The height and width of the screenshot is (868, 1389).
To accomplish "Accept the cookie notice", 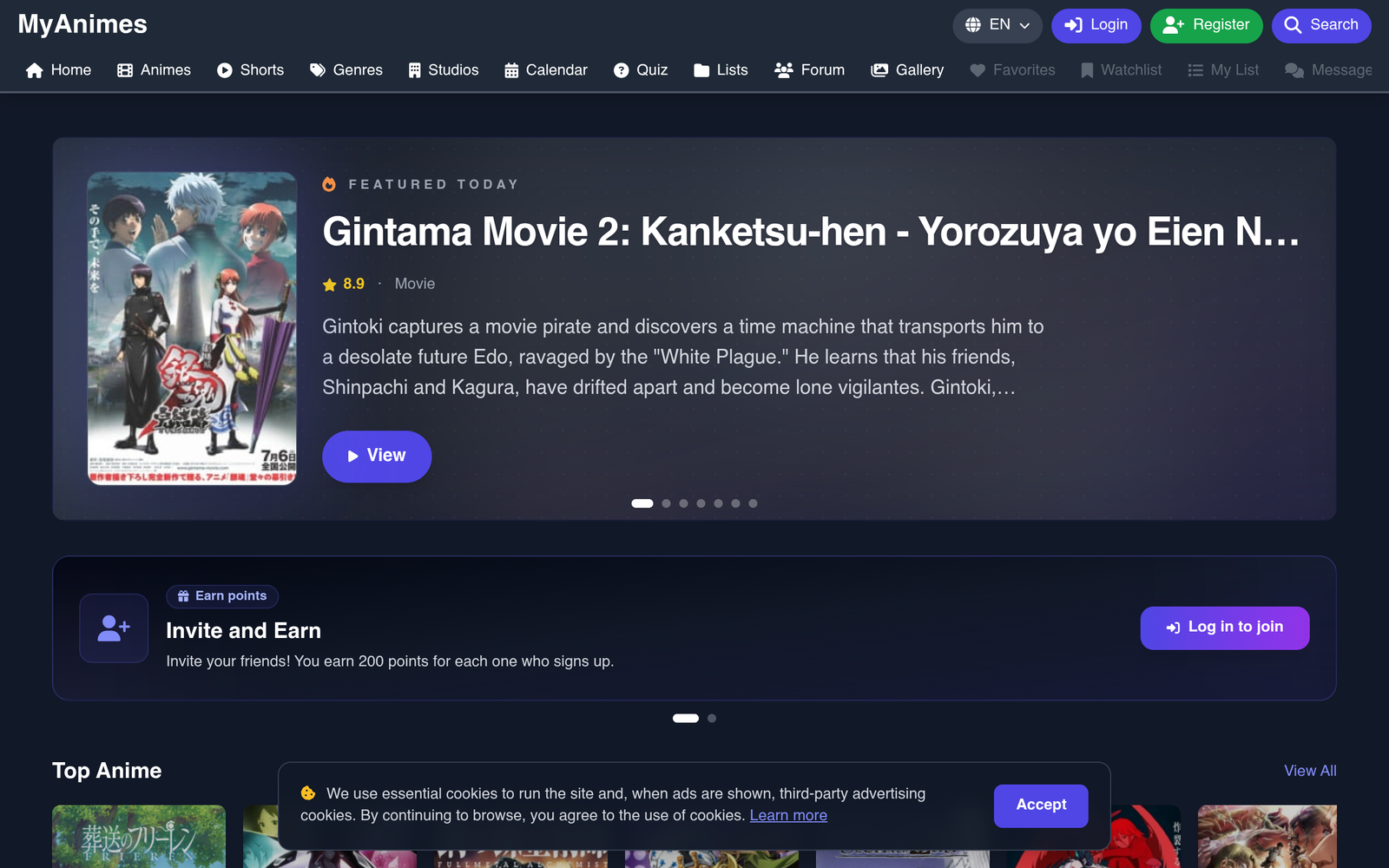I will tap(1041, 806).
